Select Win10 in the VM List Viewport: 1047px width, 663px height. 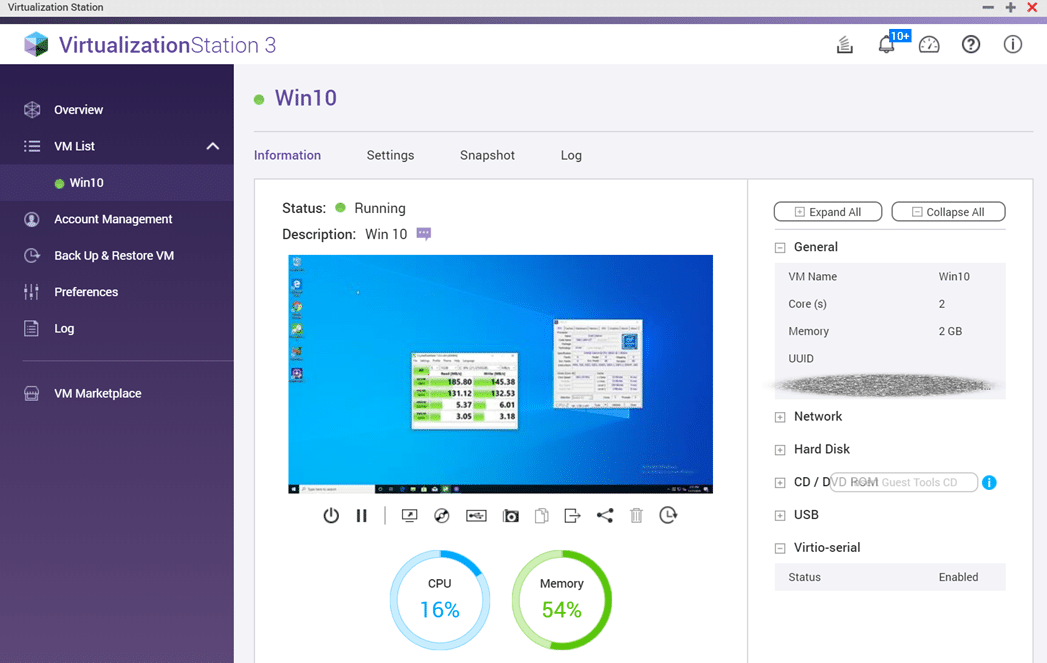pyautogui.click(x=117, y=182)
